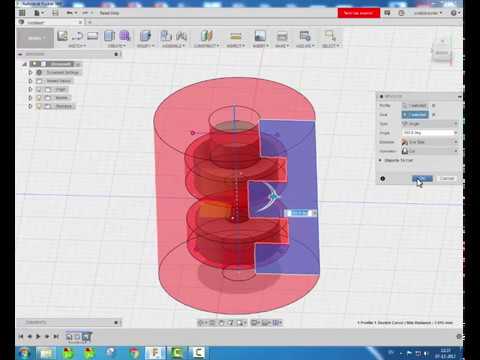
Task: Clear the Axis selection with its X
Action: (434, 115)
